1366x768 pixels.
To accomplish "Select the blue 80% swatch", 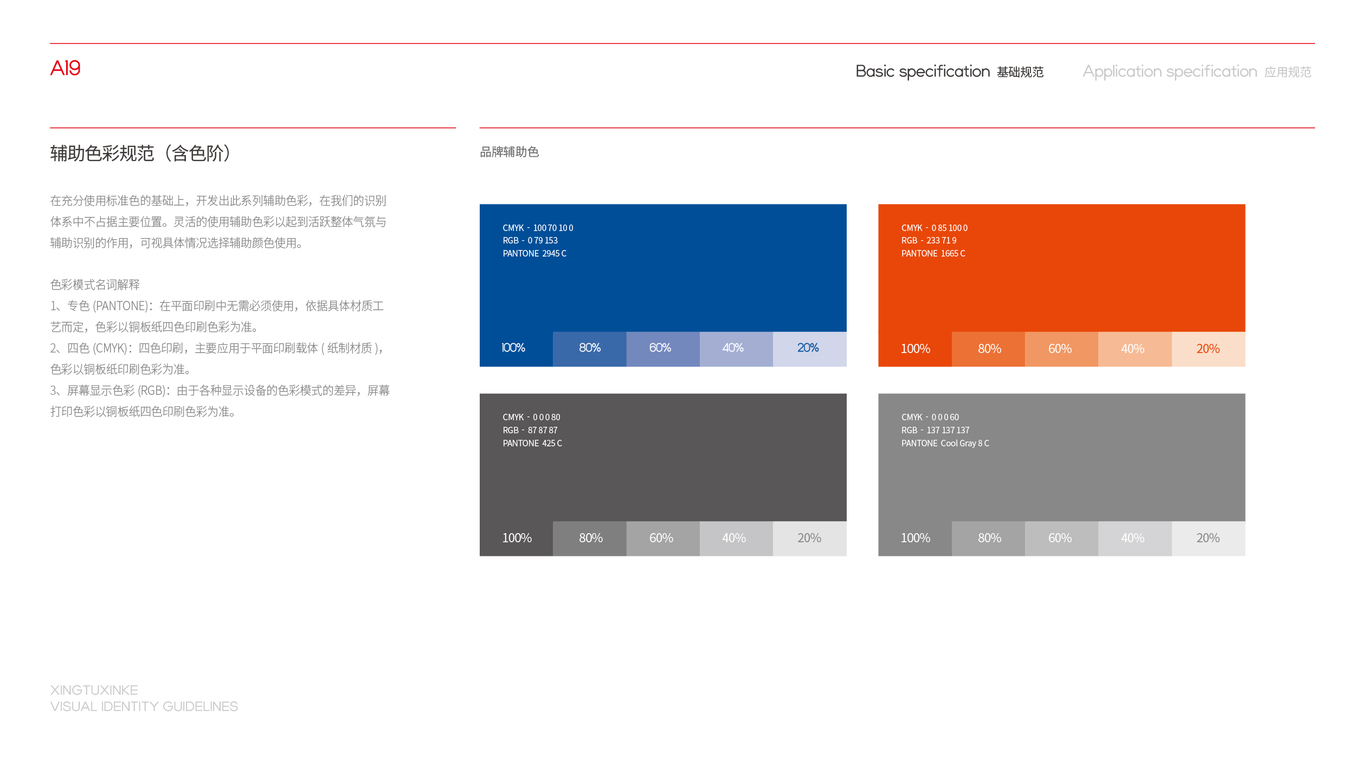I will click(590, 349).
